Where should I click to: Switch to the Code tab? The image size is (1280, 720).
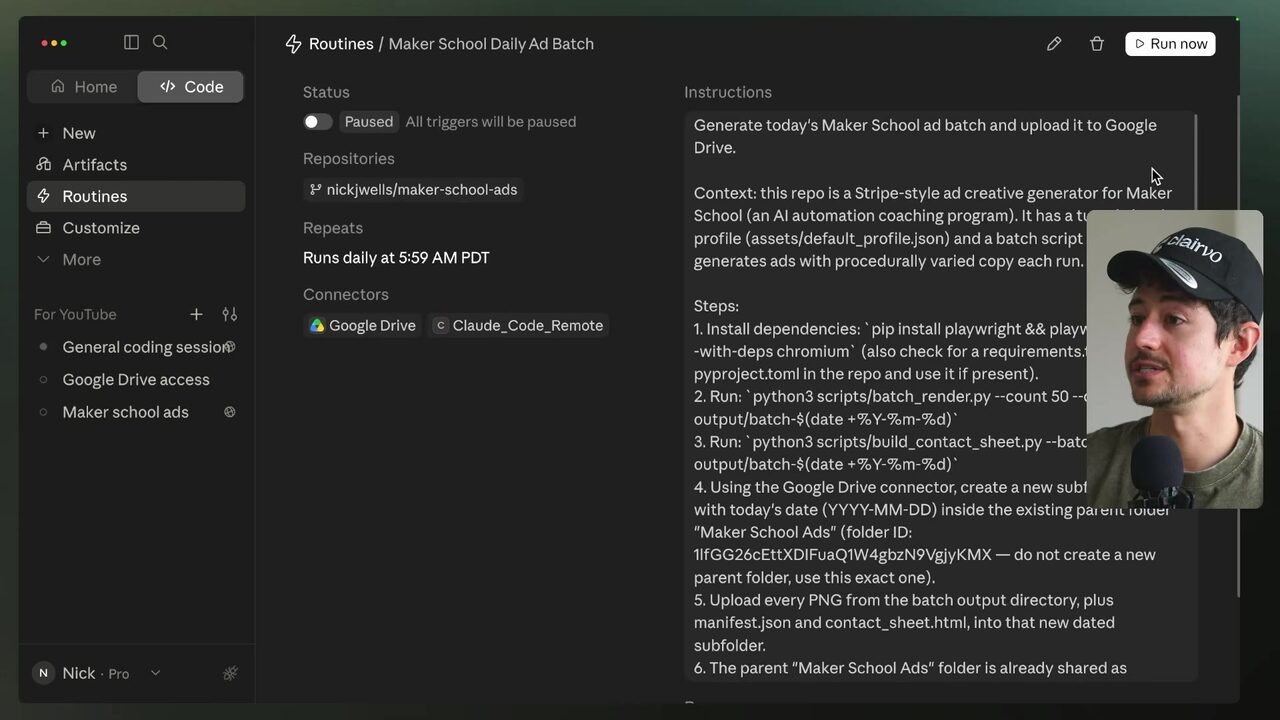(x=191, y=87)
